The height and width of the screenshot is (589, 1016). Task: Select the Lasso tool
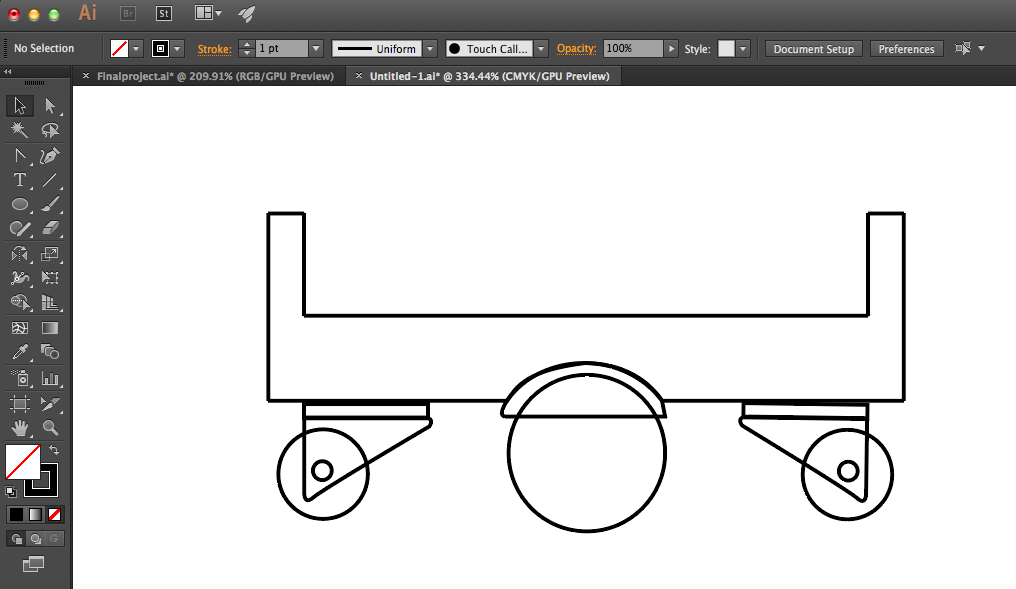pyautogui.click(x=50, y=130)
